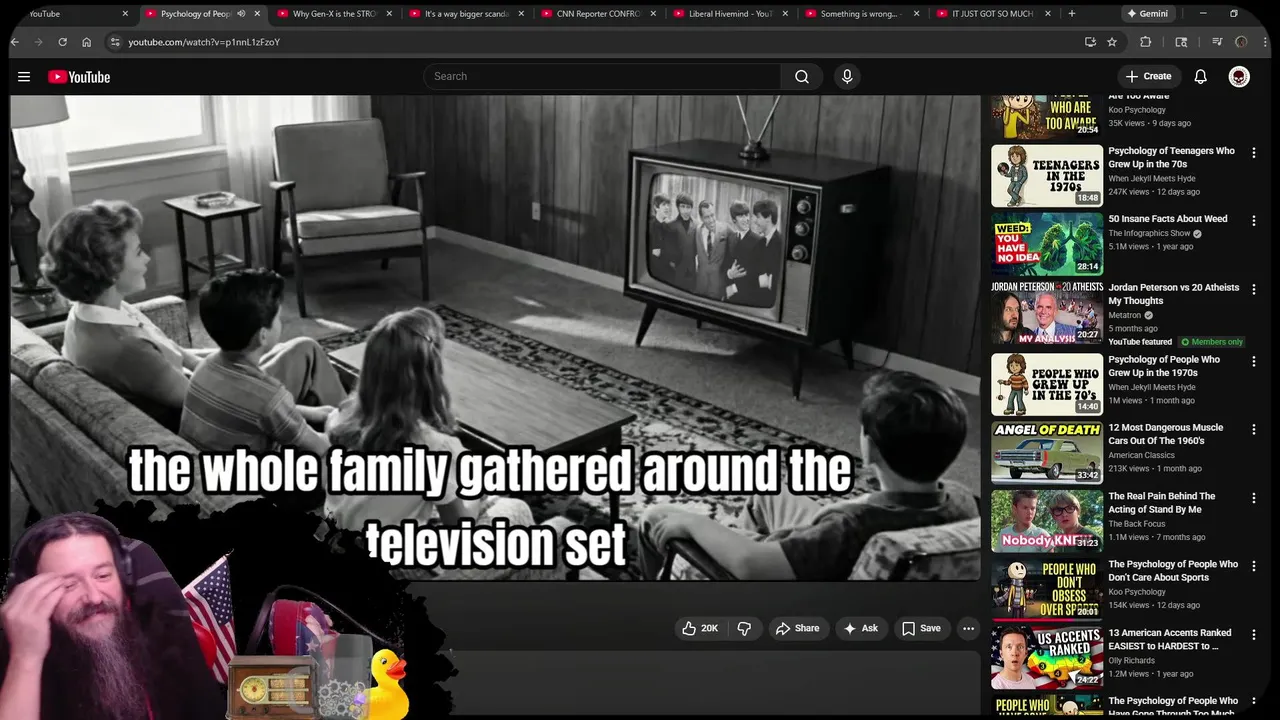The image size is (1280, 720).
Task: Open the YouTube guide hamburger menu
Action: pyautogui.click(x=24, y=77)
